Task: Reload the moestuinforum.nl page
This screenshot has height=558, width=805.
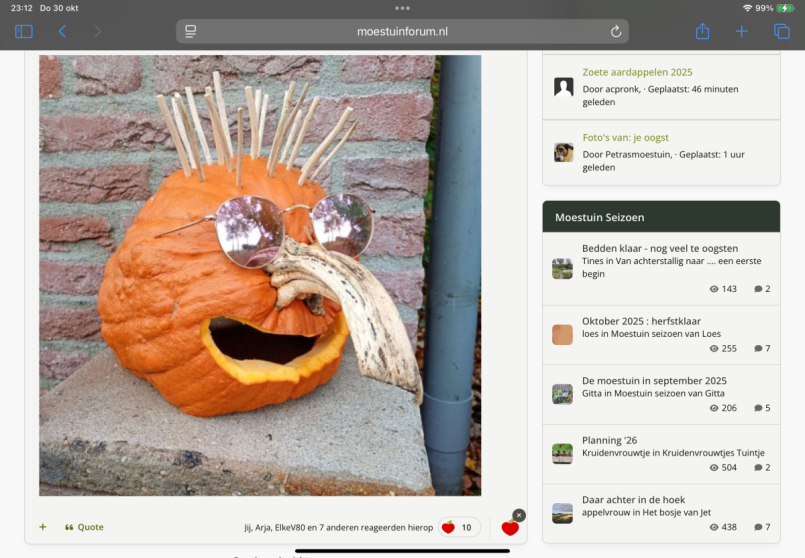Action: [615, 31]
